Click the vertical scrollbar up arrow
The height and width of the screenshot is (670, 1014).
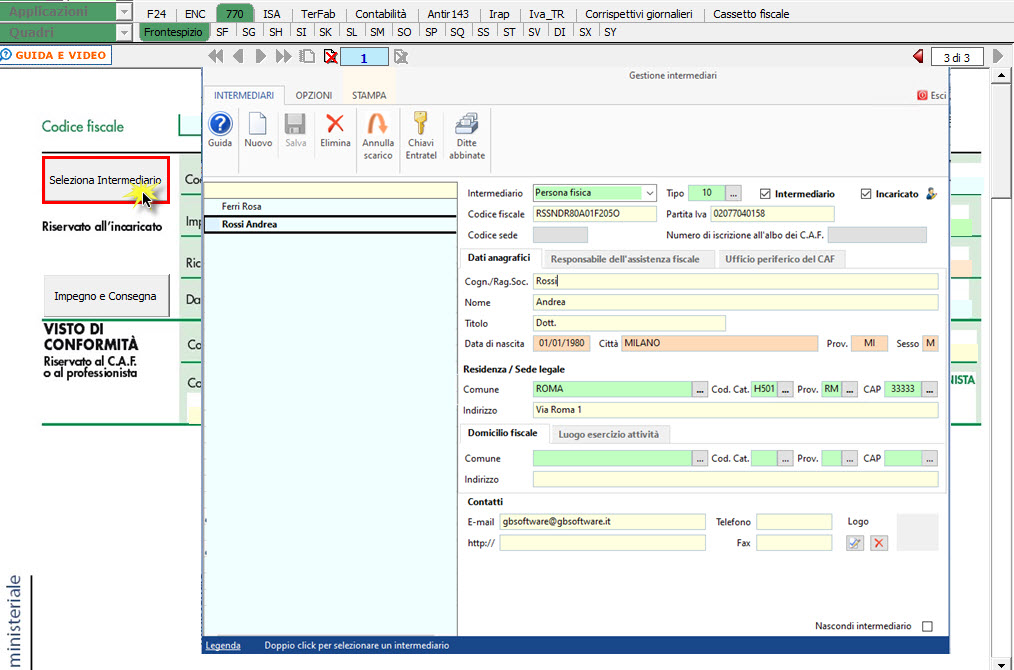click(1001, 76)
